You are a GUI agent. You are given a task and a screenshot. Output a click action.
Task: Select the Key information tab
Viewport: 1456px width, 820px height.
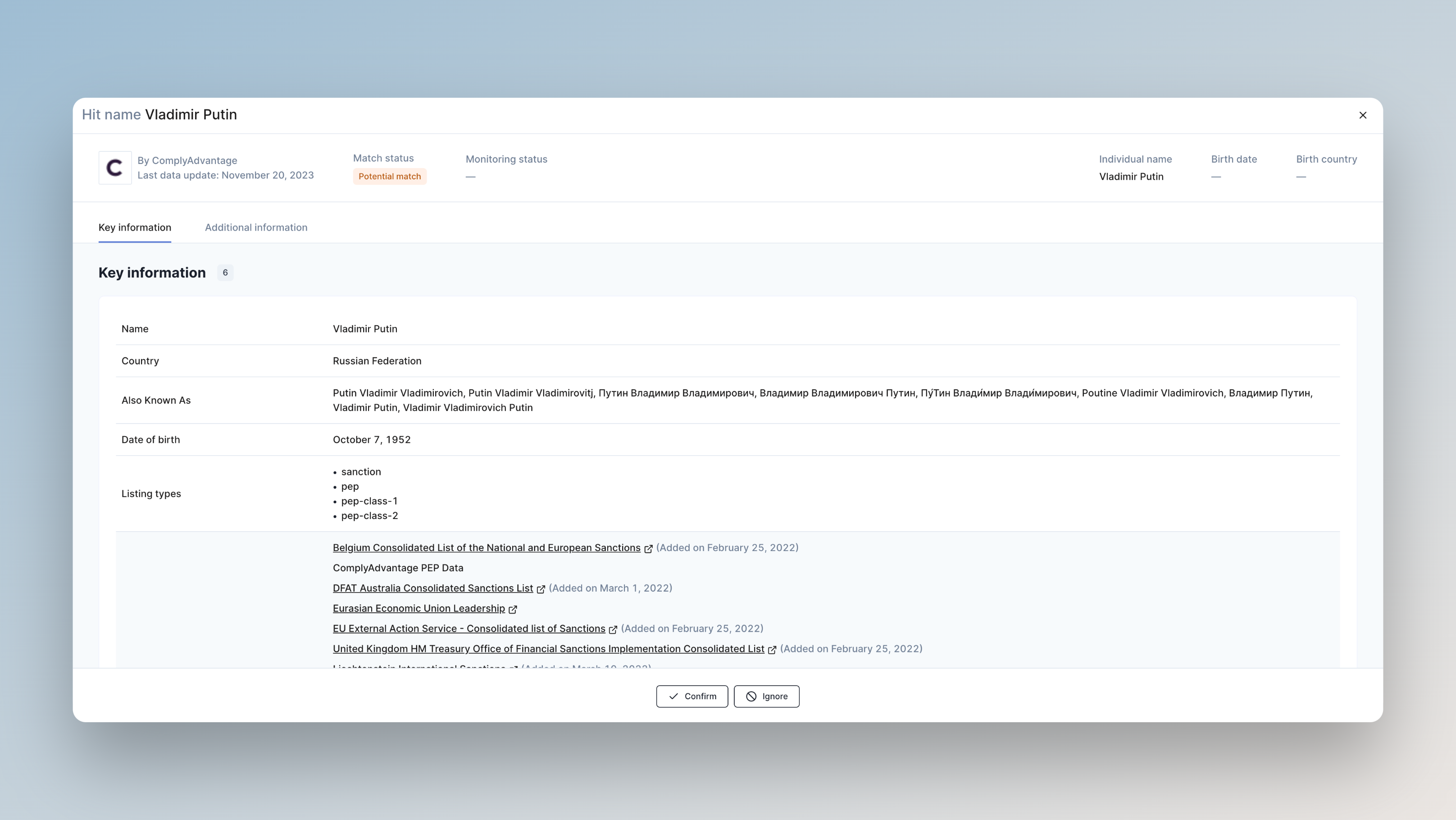[135, 227]
